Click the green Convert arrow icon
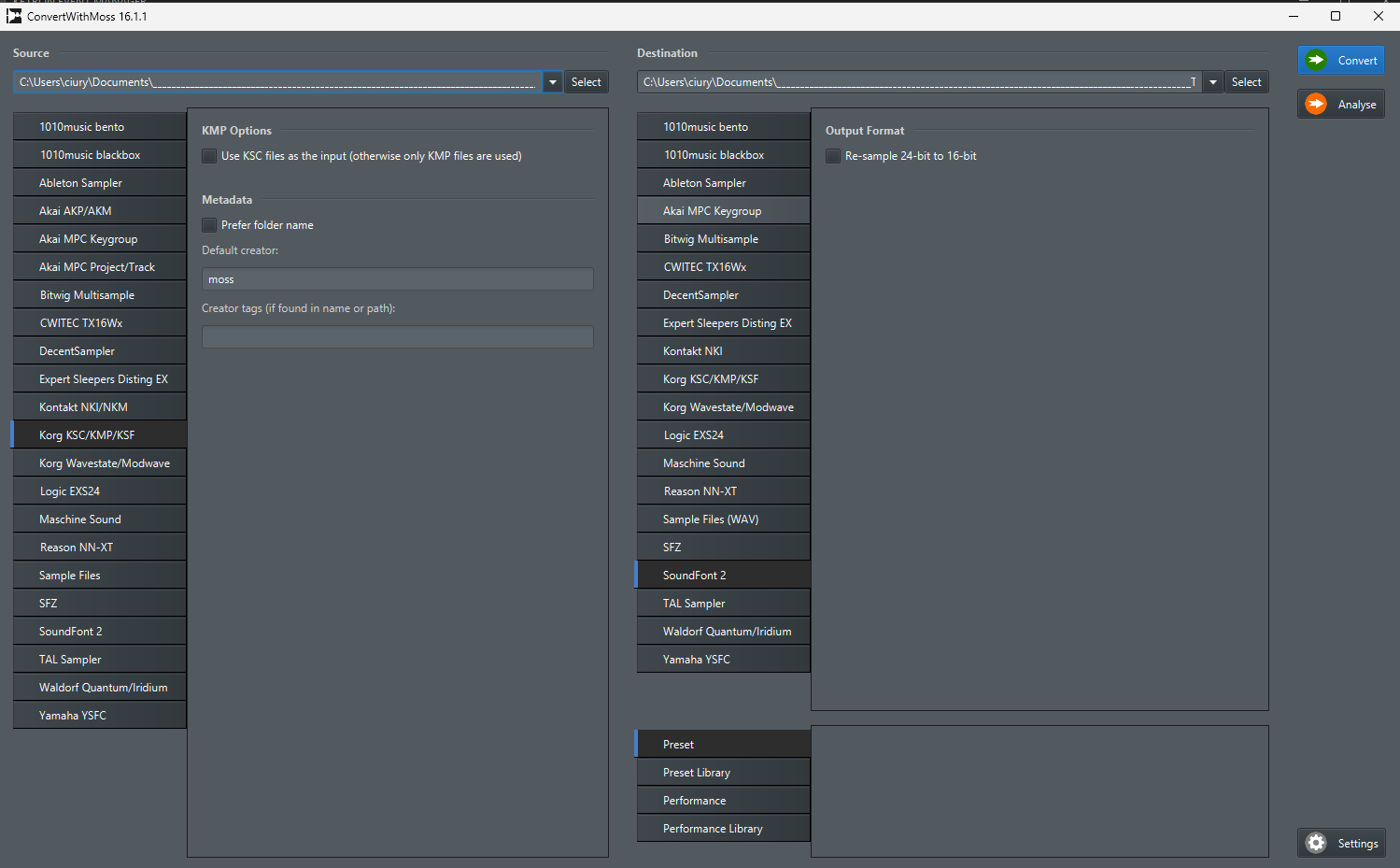 click(x=1316, y=60)
